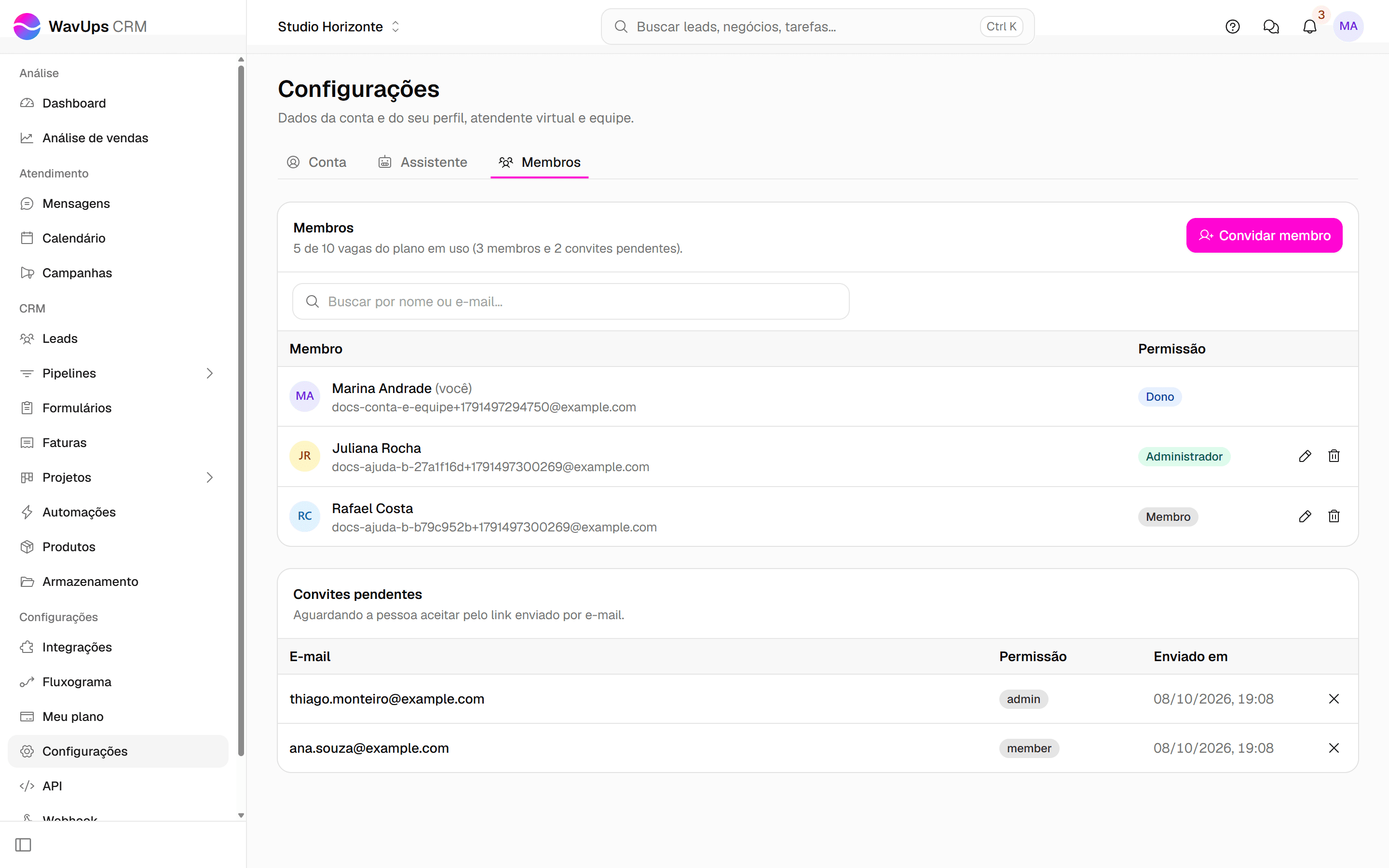The height and width of the screenshot is (868, 1389).
Task: Remove Rafael Costa using trash icon
Action: 1334,516
